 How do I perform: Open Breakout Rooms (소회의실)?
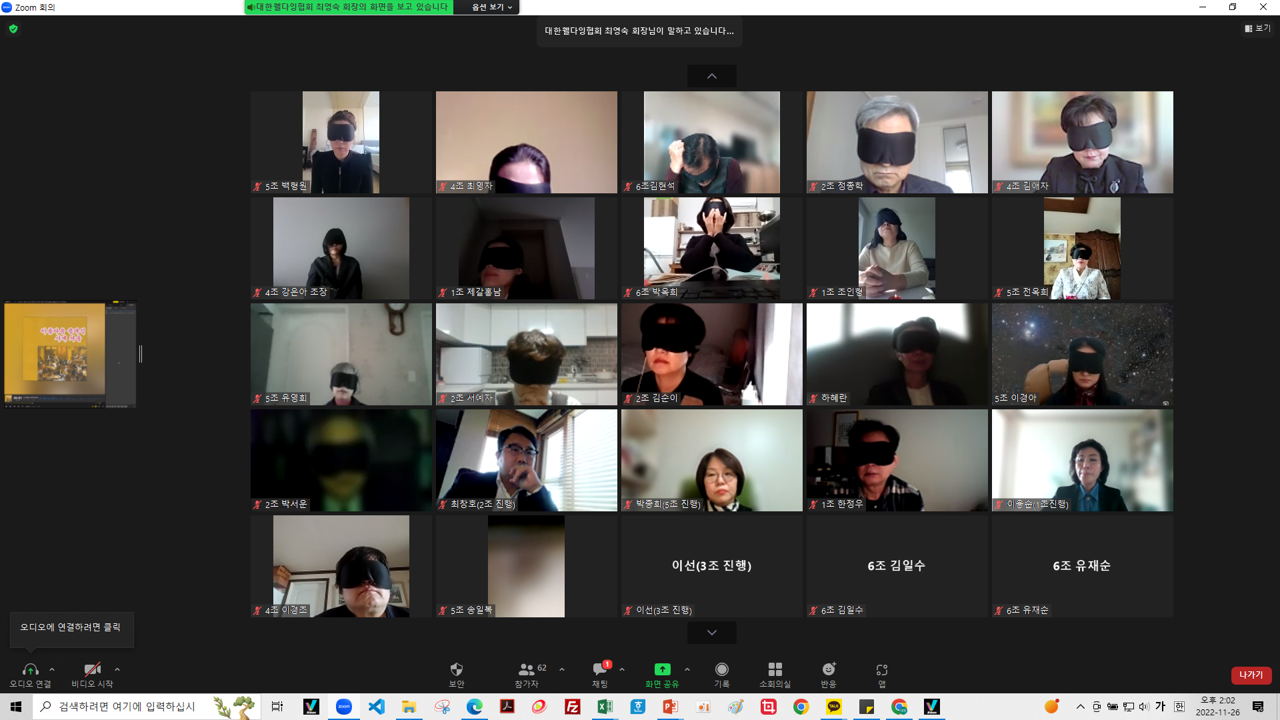(x=774, y=670)
